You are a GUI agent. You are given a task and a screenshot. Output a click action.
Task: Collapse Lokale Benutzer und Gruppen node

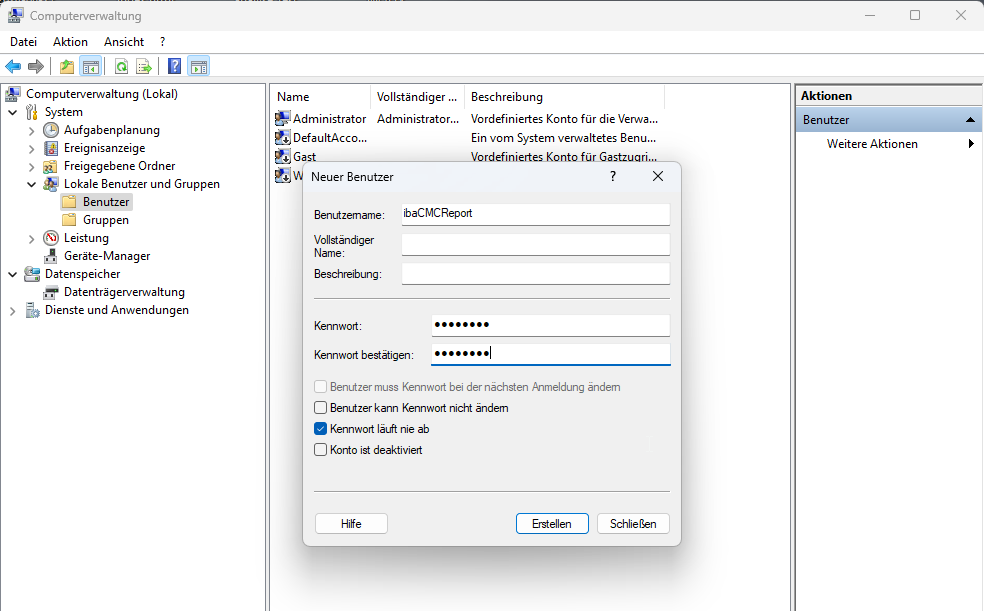(31, 184)
